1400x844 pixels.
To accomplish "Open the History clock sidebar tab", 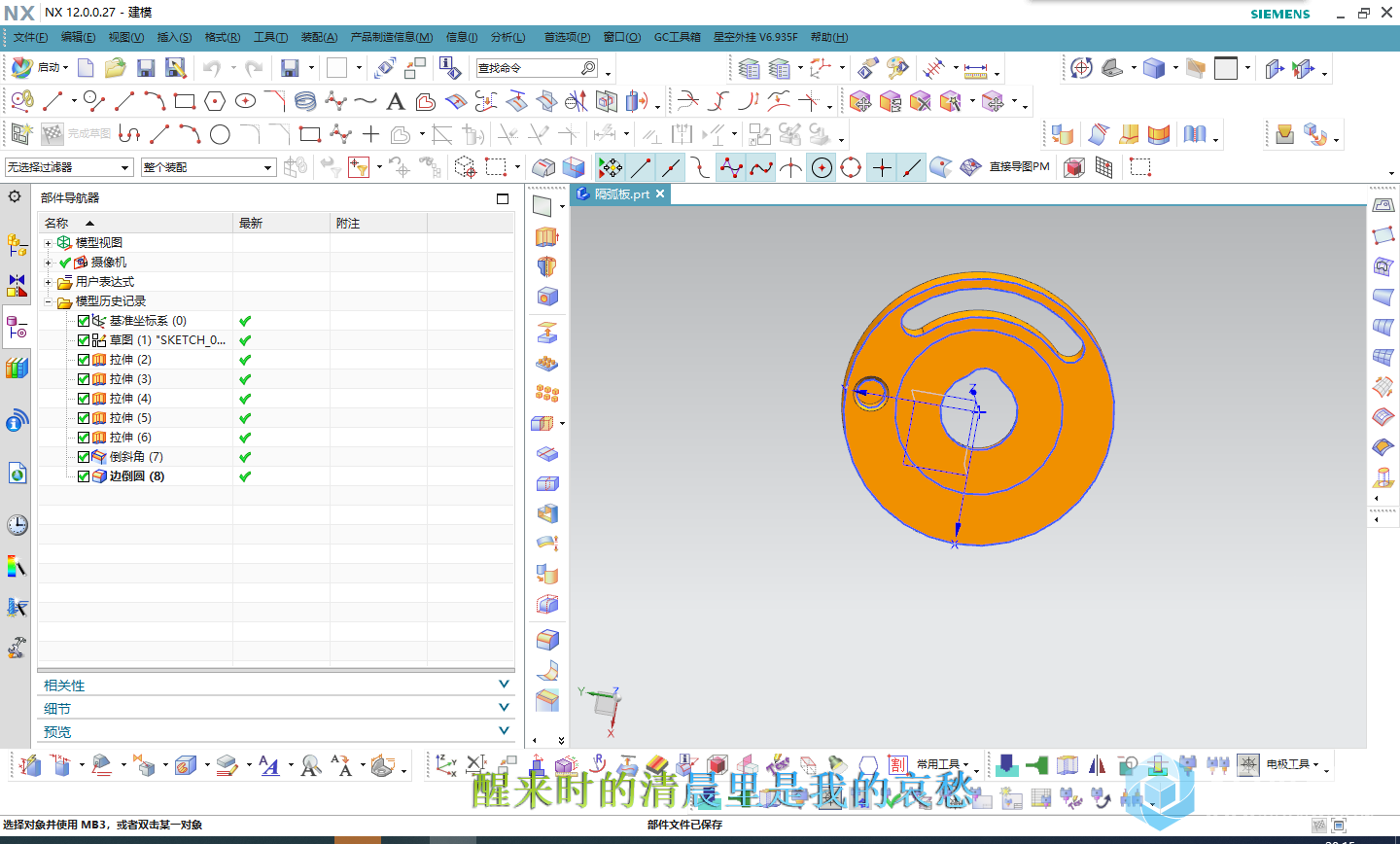I will 17,525.
